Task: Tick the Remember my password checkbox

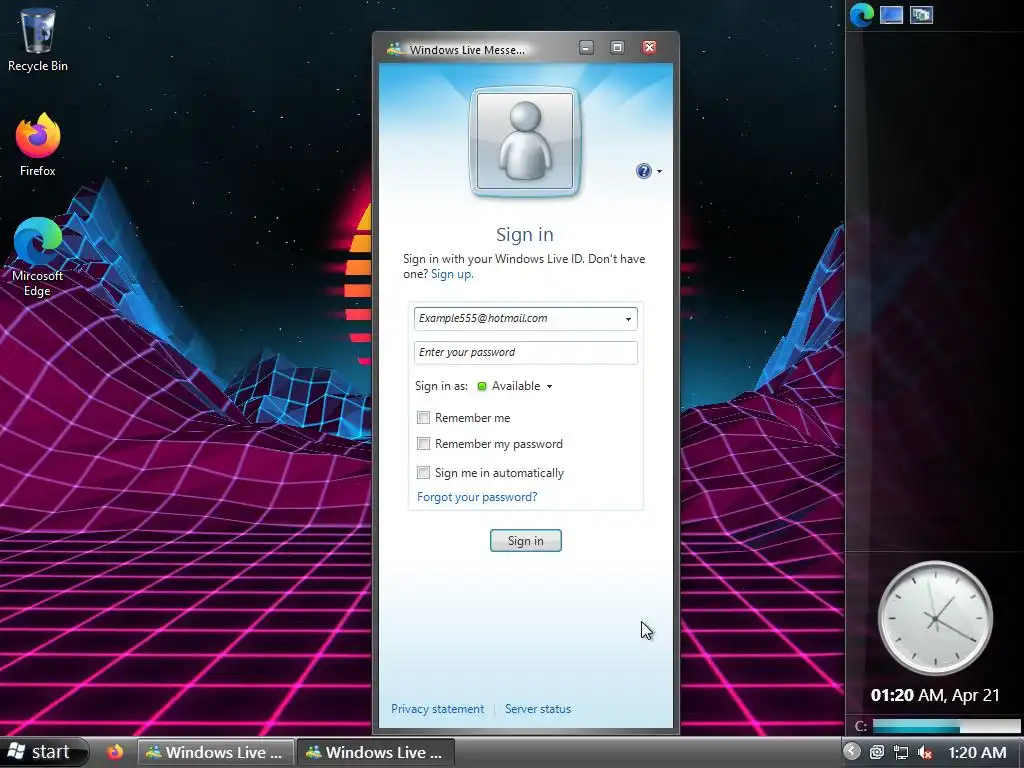Action: (x=423, y=443)
